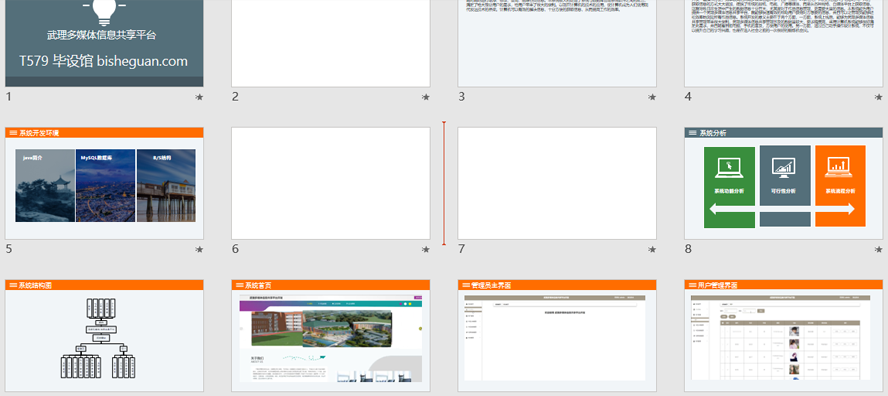Select text-filled slide 3 thumbnail
This screenshot has width=888, height=396.
(557, 43)
